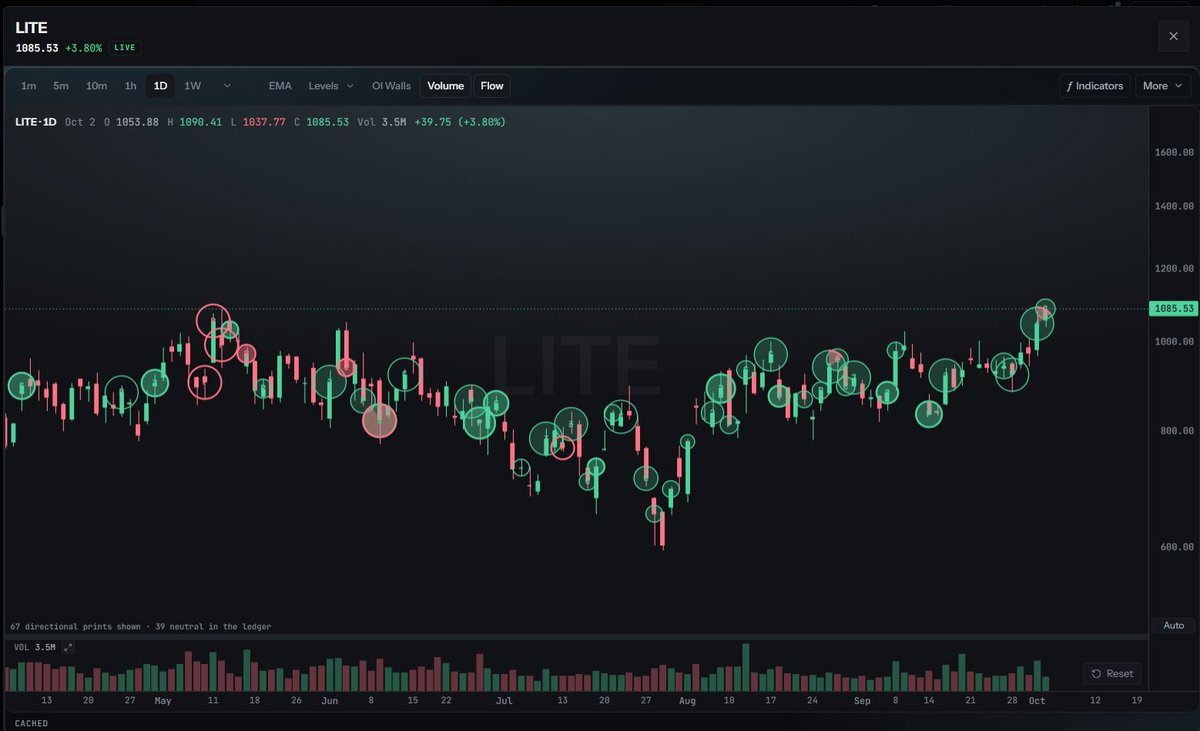This screenshot has width=1200, height=731.
Task: Click the Jul date axis label
Action: [x=504, y=701]
